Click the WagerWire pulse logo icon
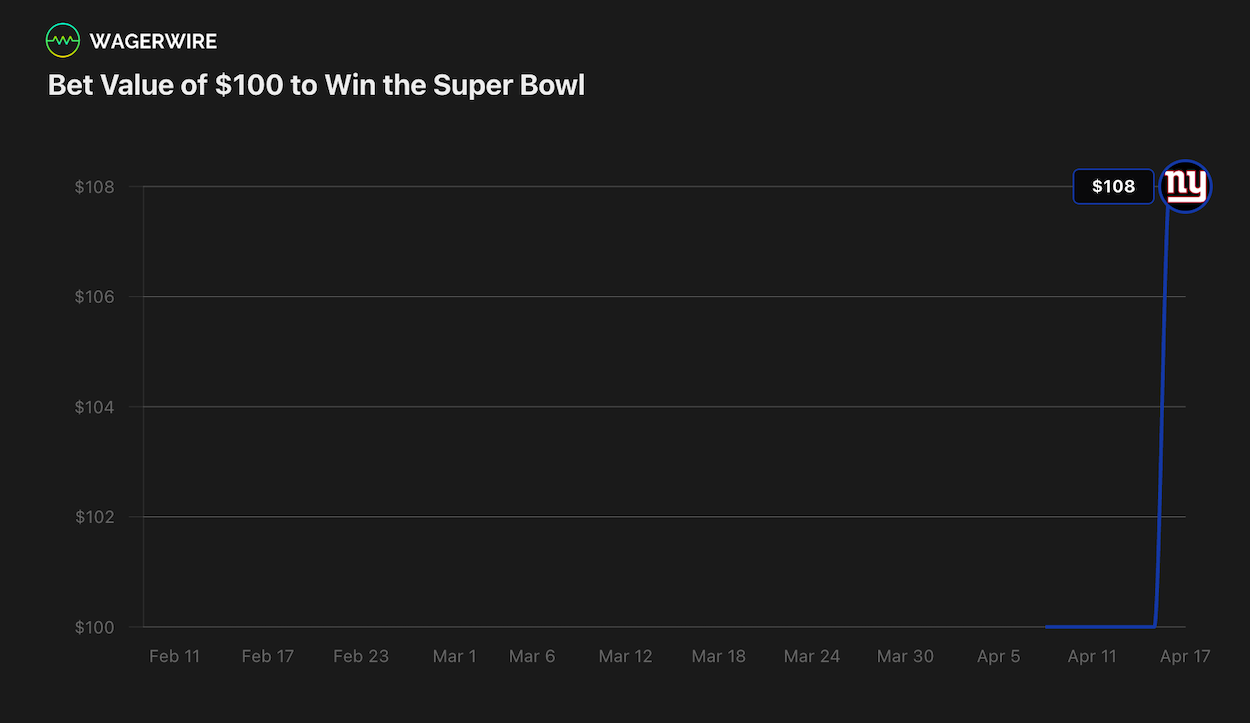The image size is (1250, 723). click(x=63, y=41)
